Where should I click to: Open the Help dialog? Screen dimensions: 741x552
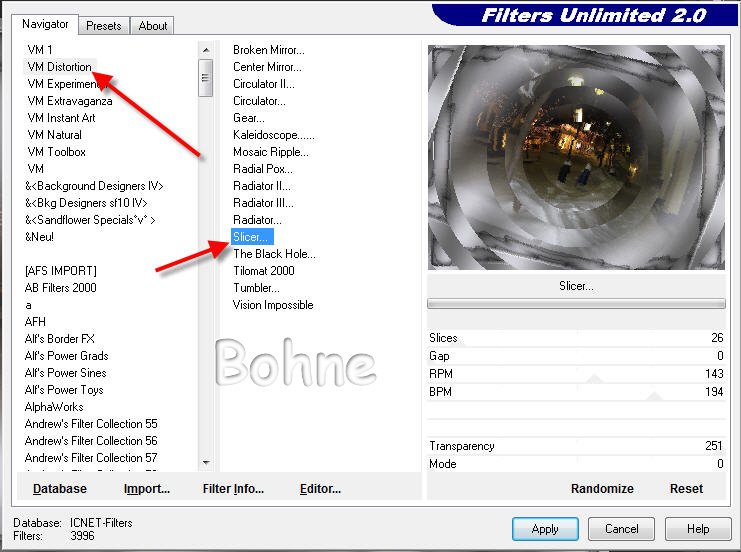698,529
